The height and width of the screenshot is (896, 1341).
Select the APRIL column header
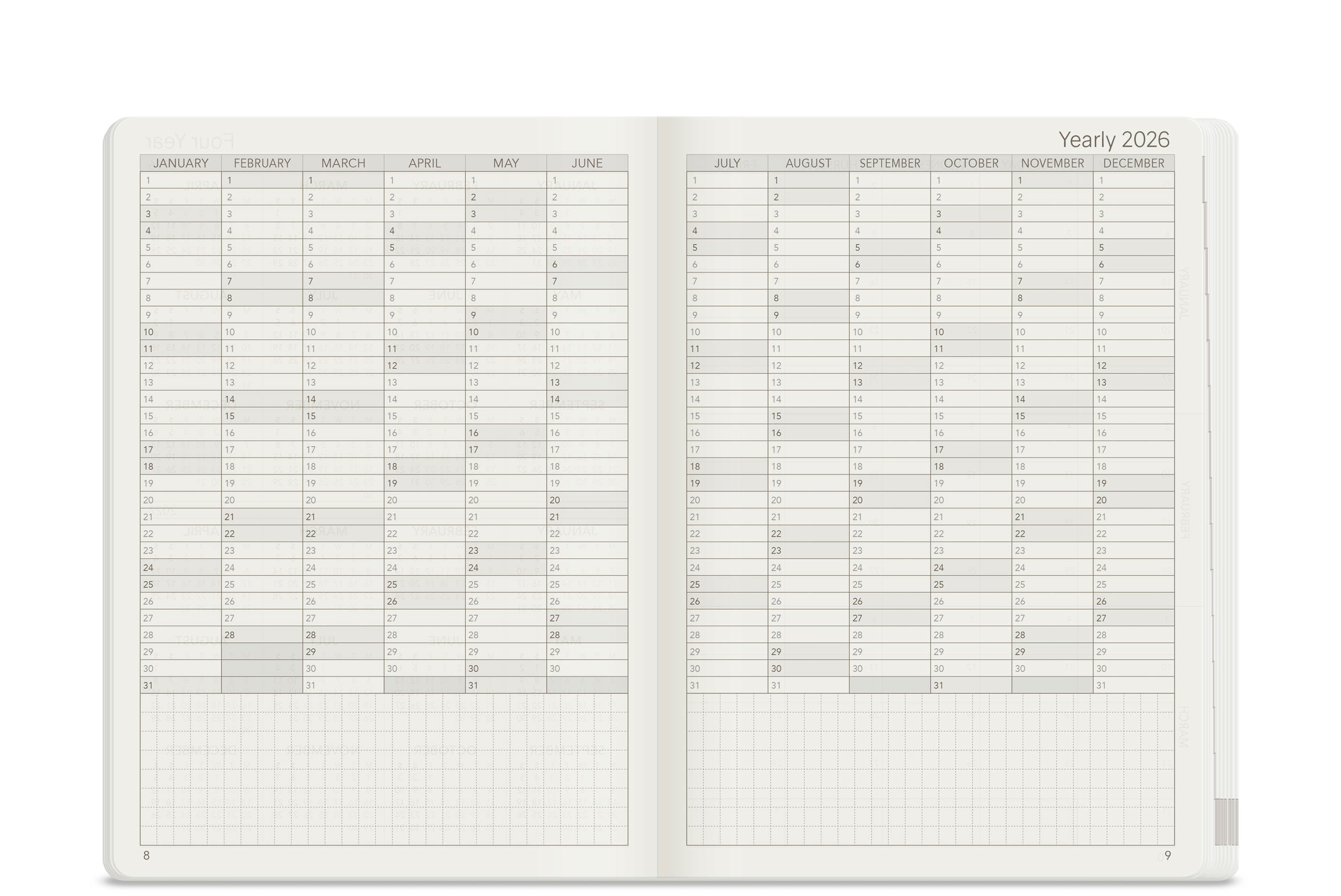(x=424, y=163)
